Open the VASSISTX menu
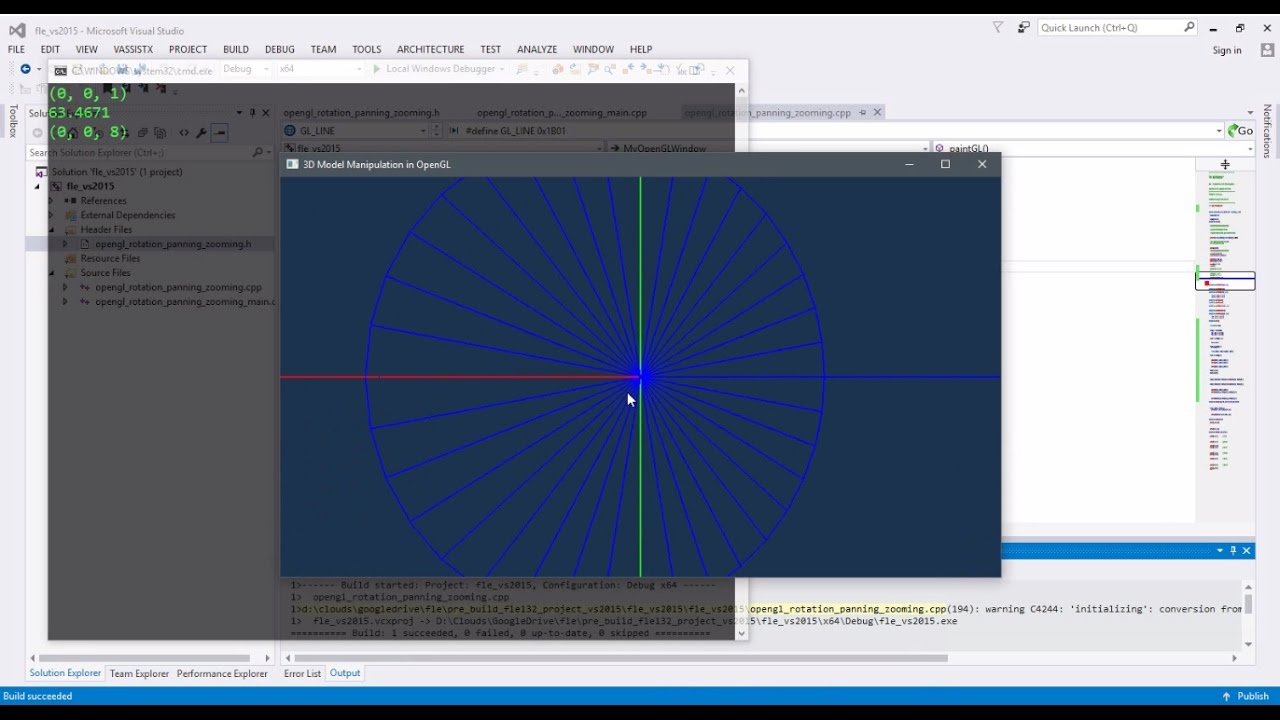The width and height of the screenshot is (1280, 720). pyautogui.click(x=133, y=49)
